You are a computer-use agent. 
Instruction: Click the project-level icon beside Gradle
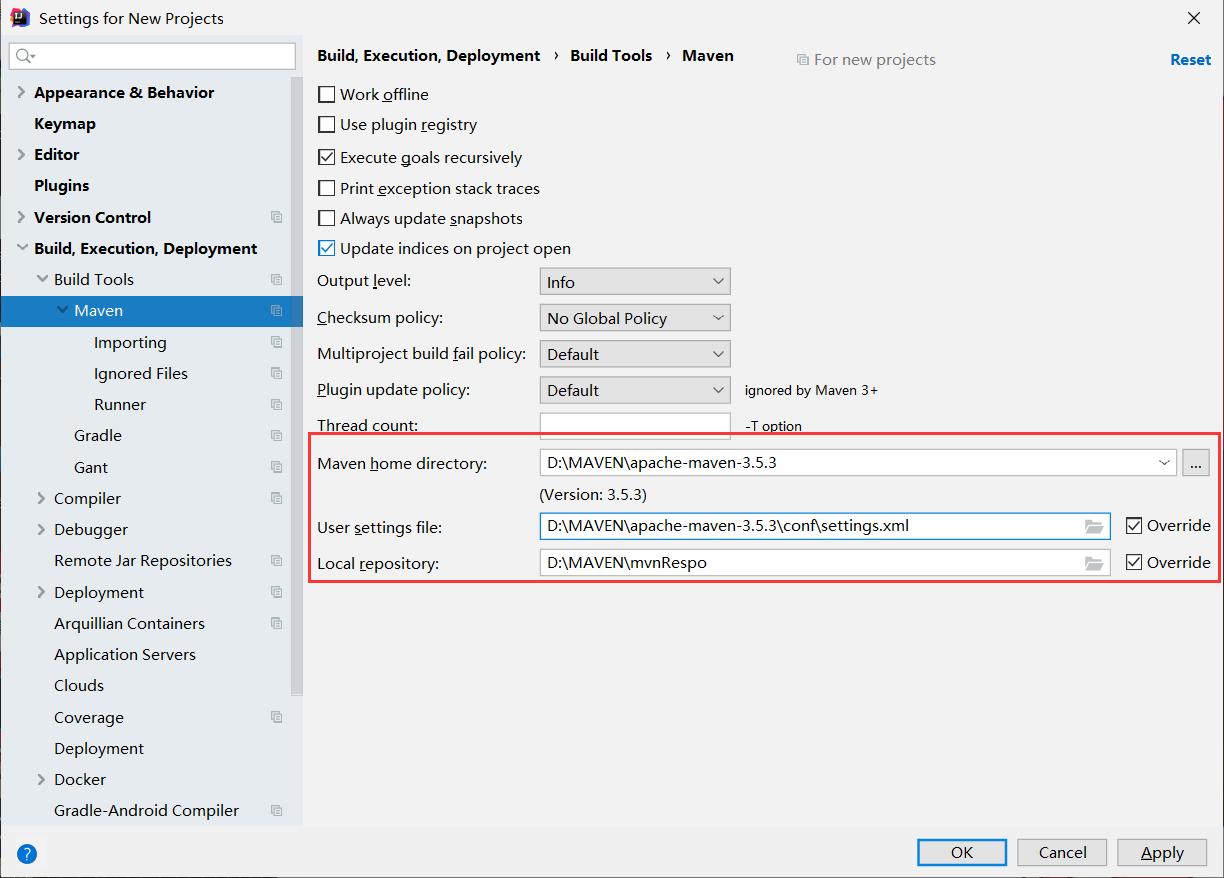coord(277,436)
